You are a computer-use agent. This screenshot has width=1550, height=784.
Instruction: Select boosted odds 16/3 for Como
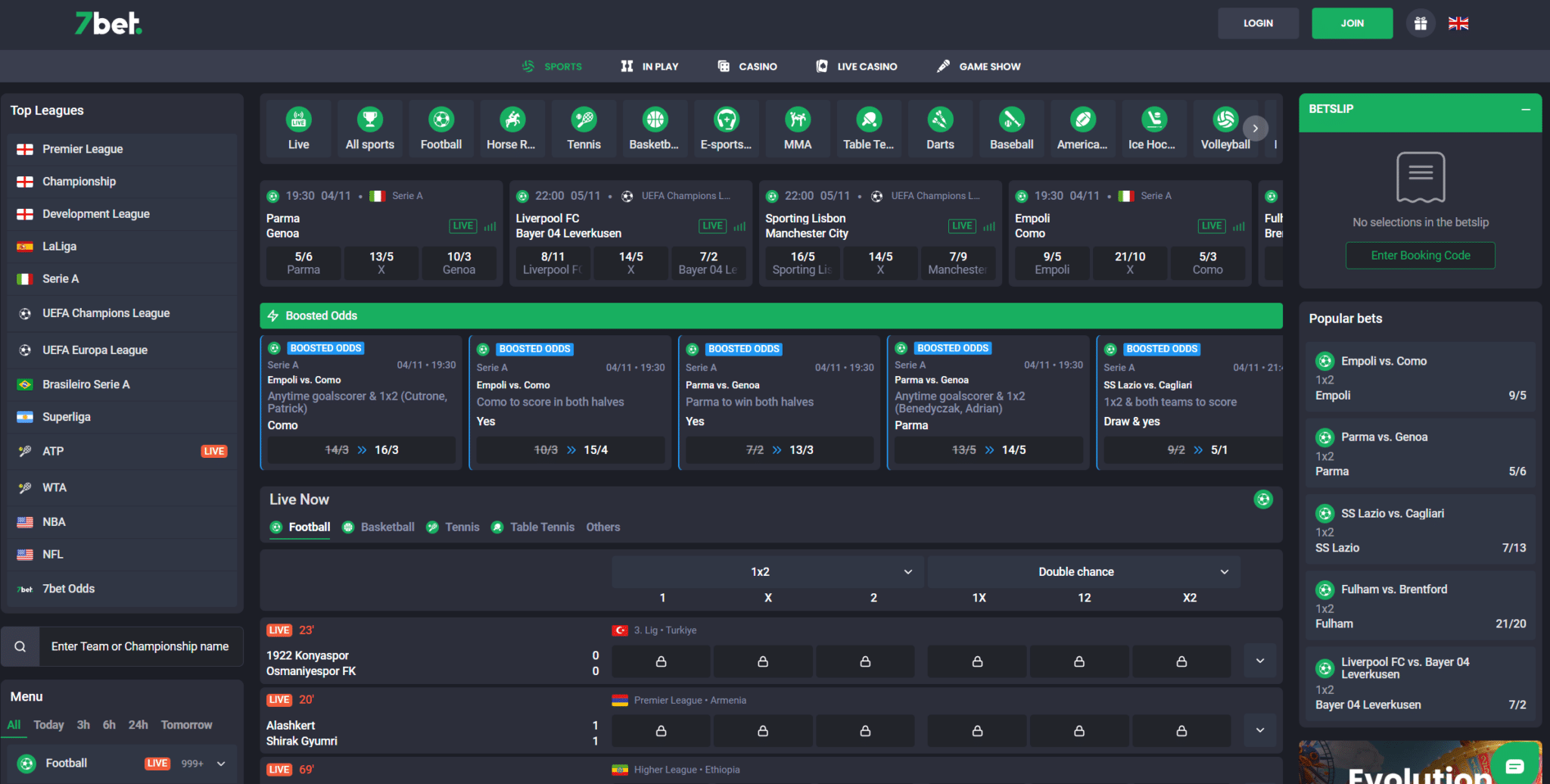(x=361, y=450)
